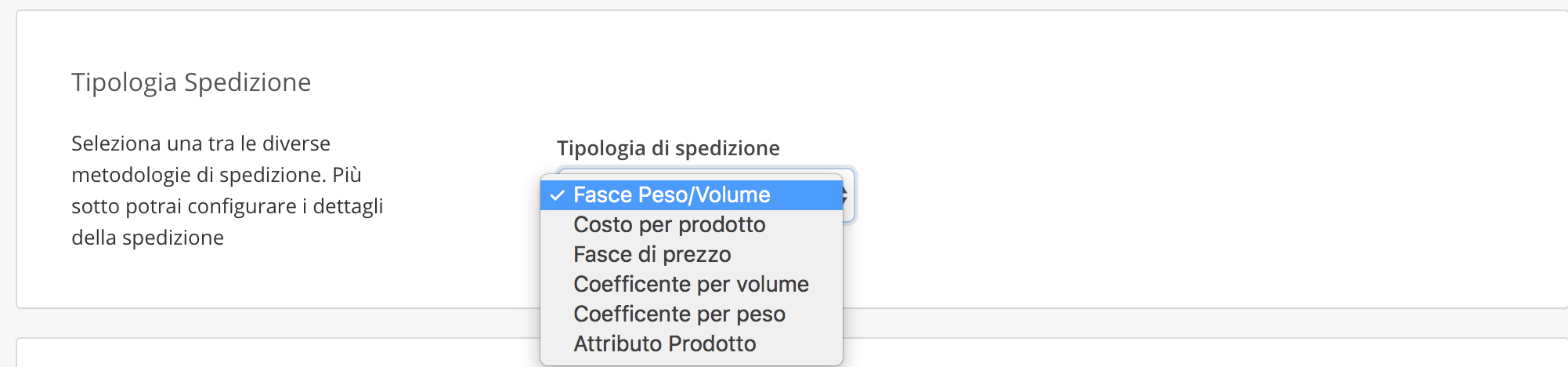Choose "Costo per prodotto" from the list
Screen dimensions: 1568x367
click(x=669, y=225)
